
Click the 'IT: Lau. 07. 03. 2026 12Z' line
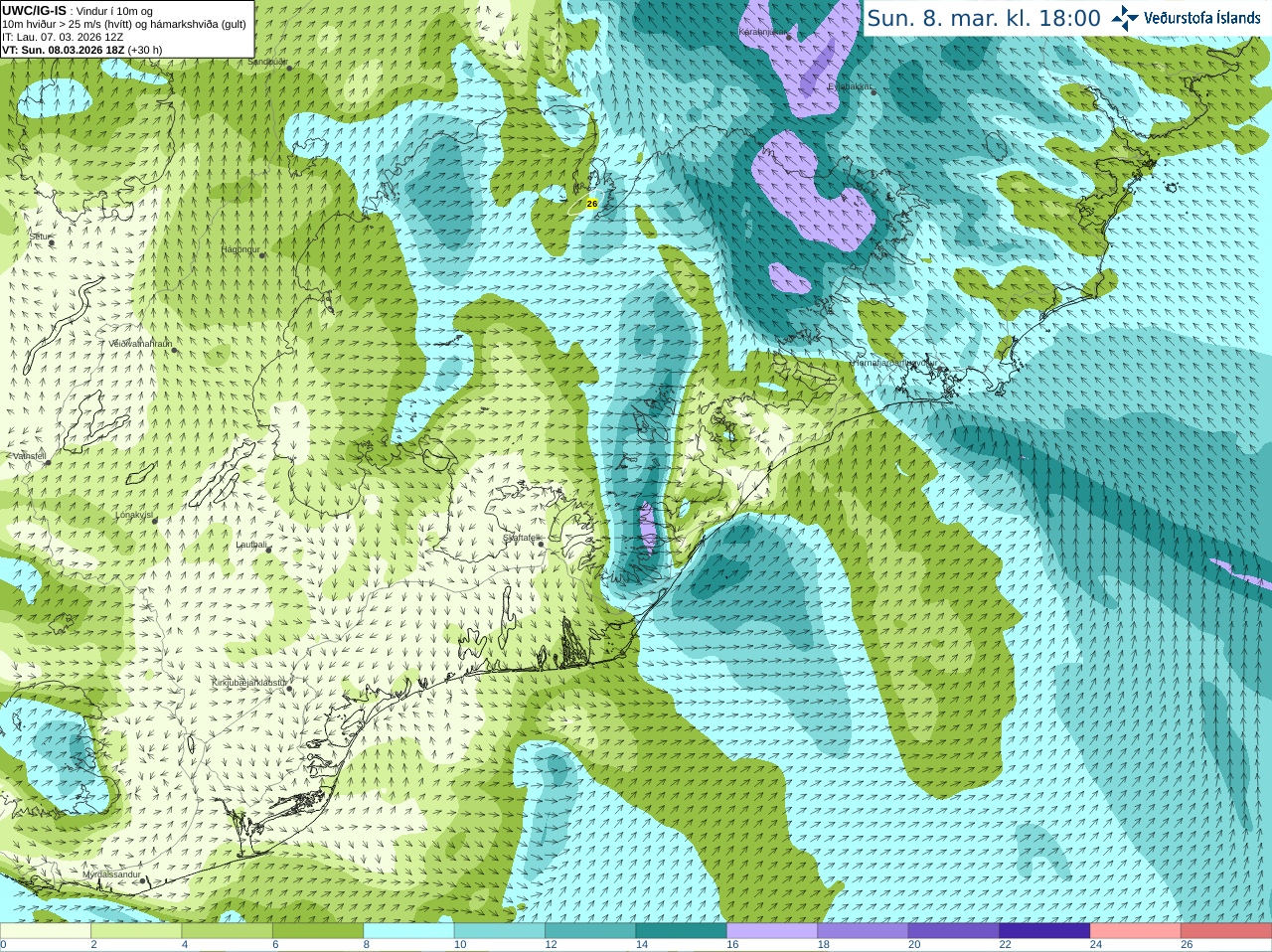pyautogui.click(x=63, y=37)
